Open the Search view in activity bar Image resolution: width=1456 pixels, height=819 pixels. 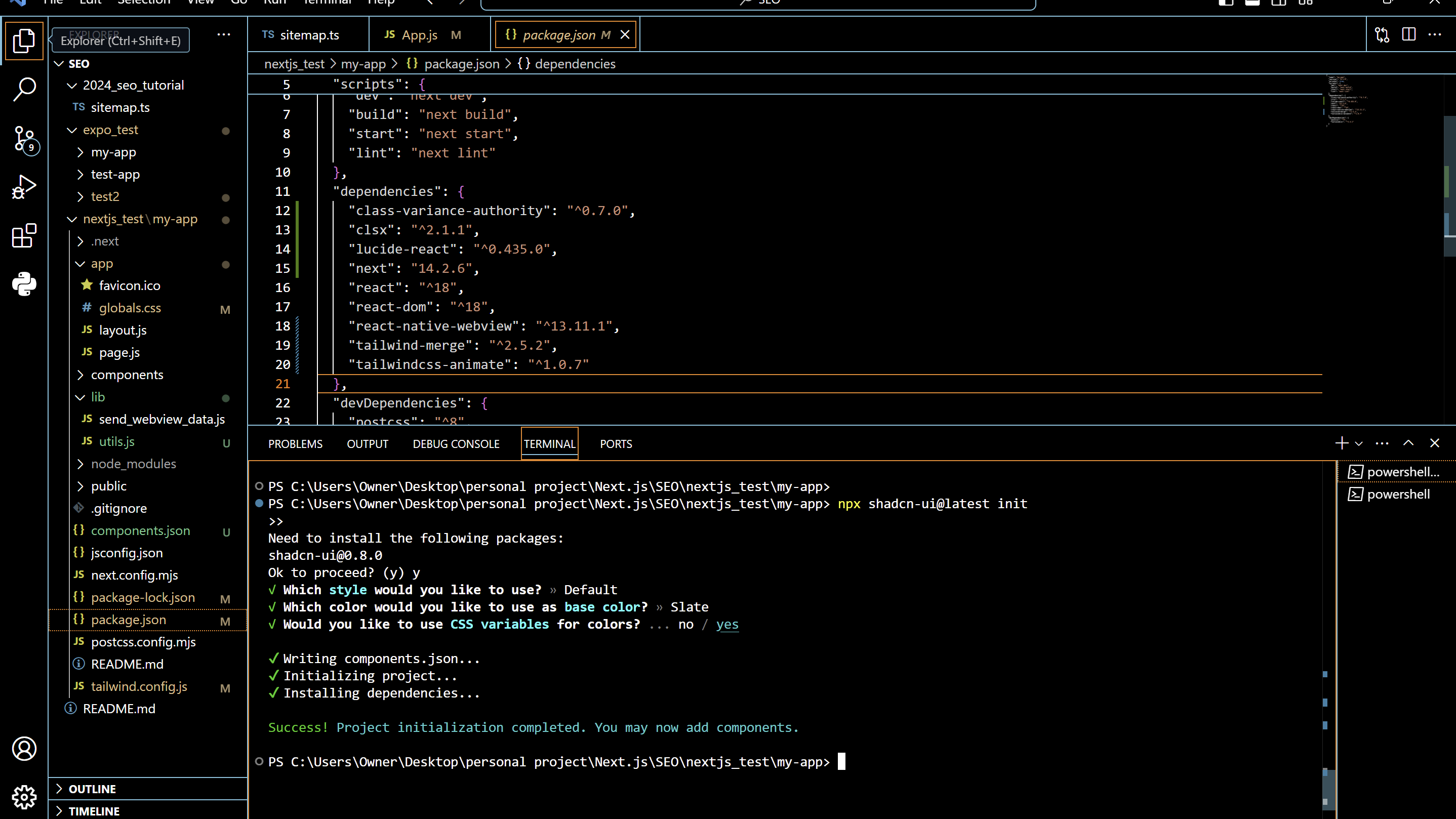[x=24, y=89]
